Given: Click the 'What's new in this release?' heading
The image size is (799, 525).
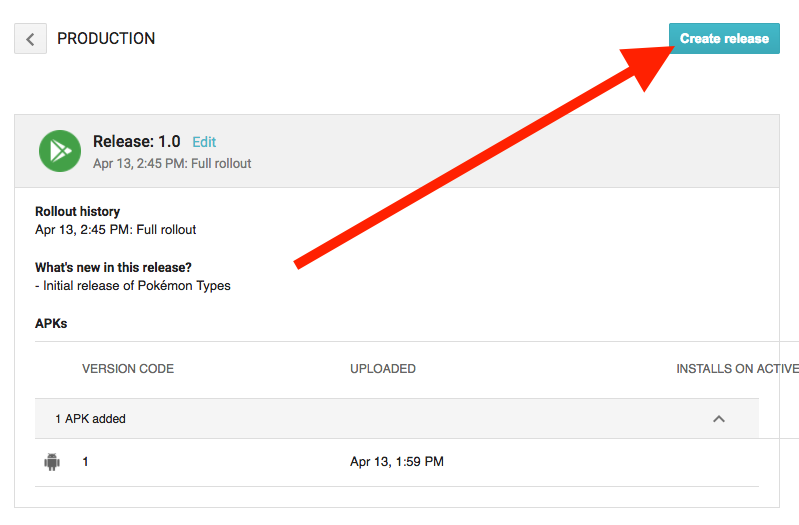Looking at the screenshot, I should pos(113,268).
